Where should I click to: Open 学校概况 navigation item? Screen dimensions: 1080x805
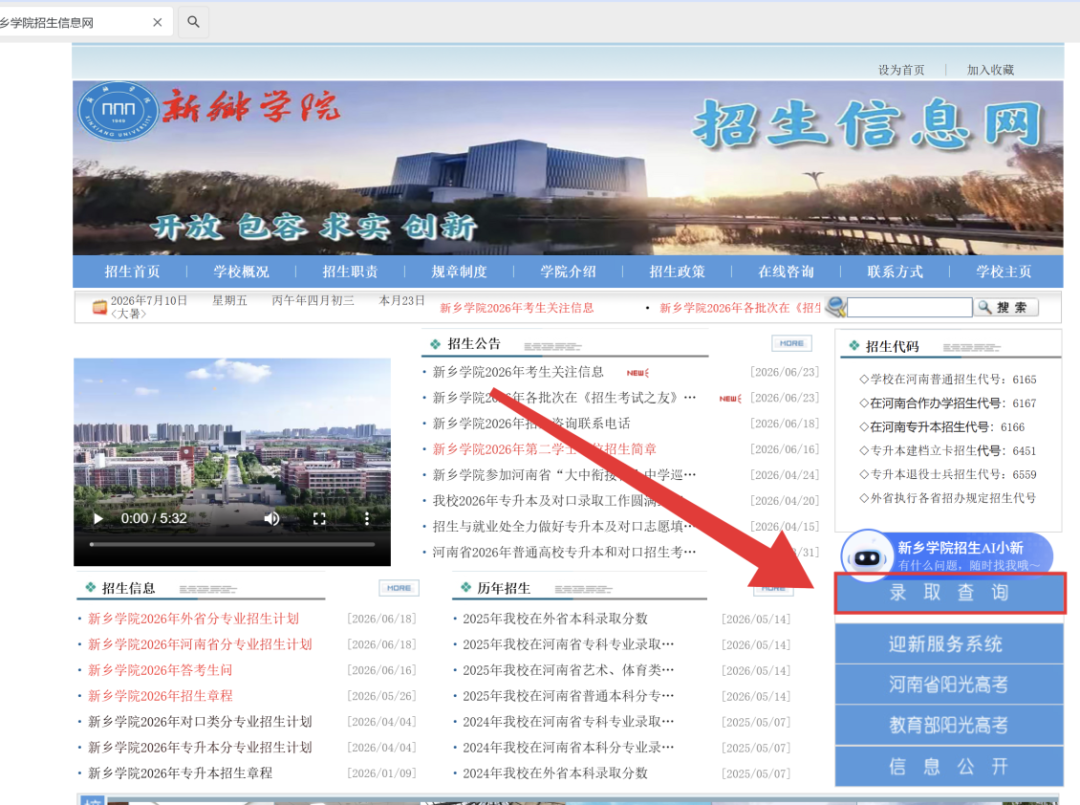(241, 272)
